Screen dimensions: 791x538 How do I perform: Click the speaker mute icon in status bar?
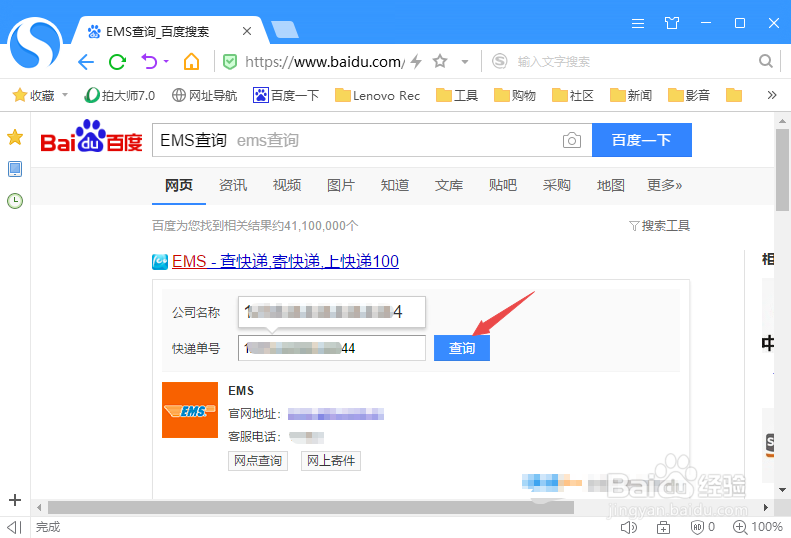coord(629,527)
